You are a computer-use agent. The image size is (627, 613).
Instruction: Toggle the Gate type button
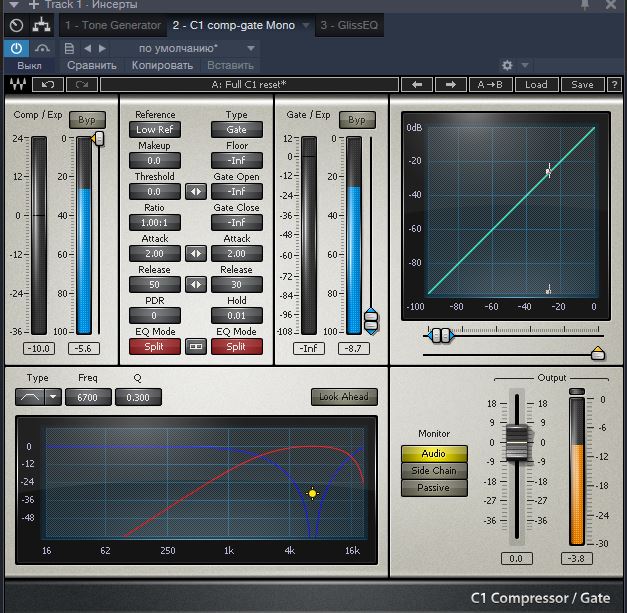coord(236,130)
